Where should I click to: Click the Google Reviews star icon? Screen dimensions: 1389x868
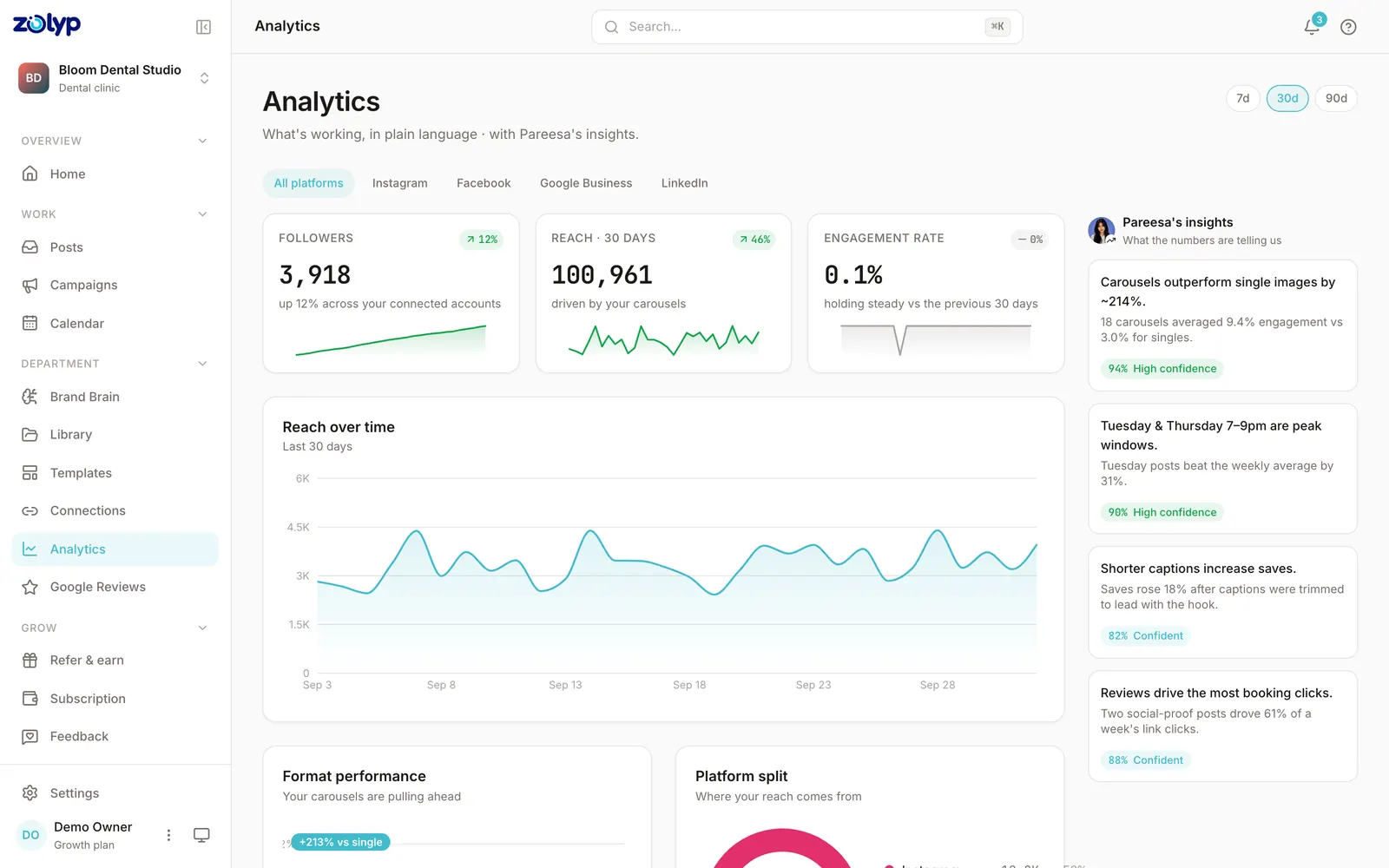[30, 587]
